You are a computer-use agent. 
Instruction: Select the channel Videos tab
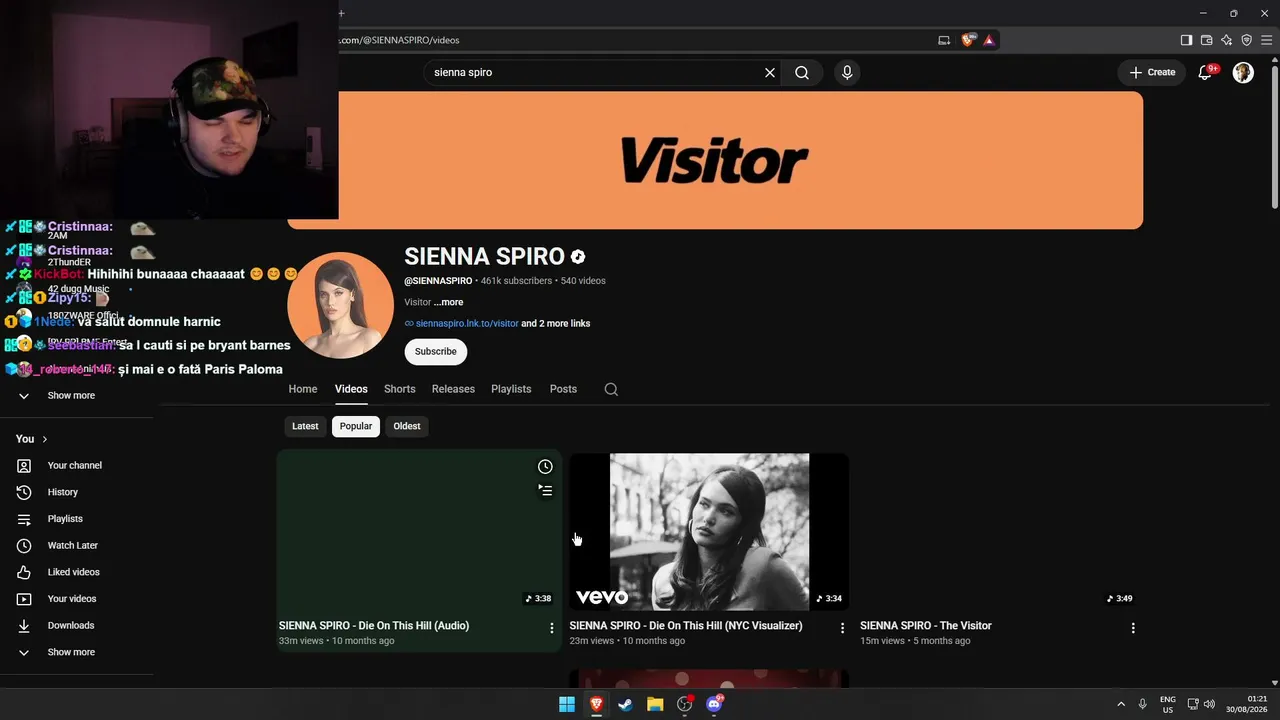point(351,389)
